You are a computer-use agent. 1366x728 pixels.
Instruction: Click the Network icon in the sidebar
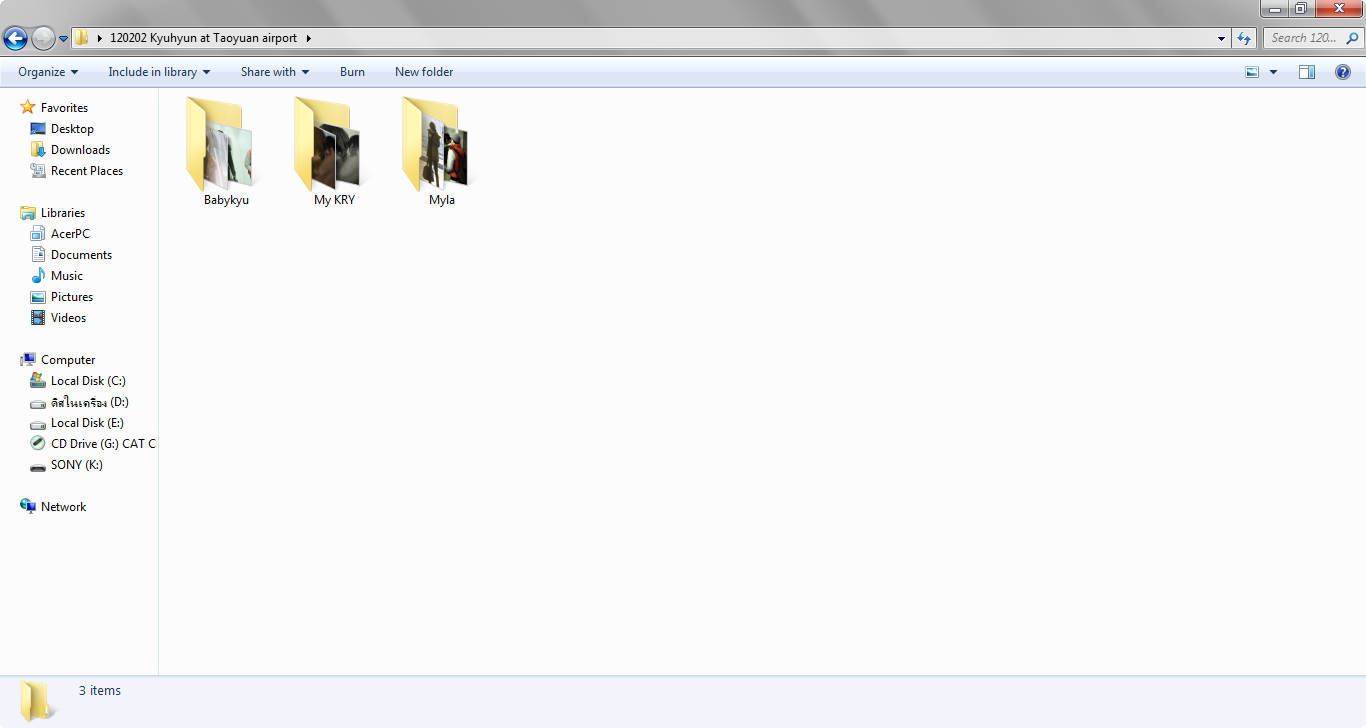(28, 507)
